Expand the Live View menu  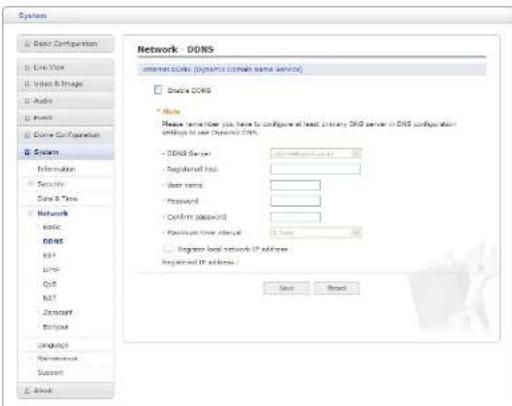[x=65, y=67]
